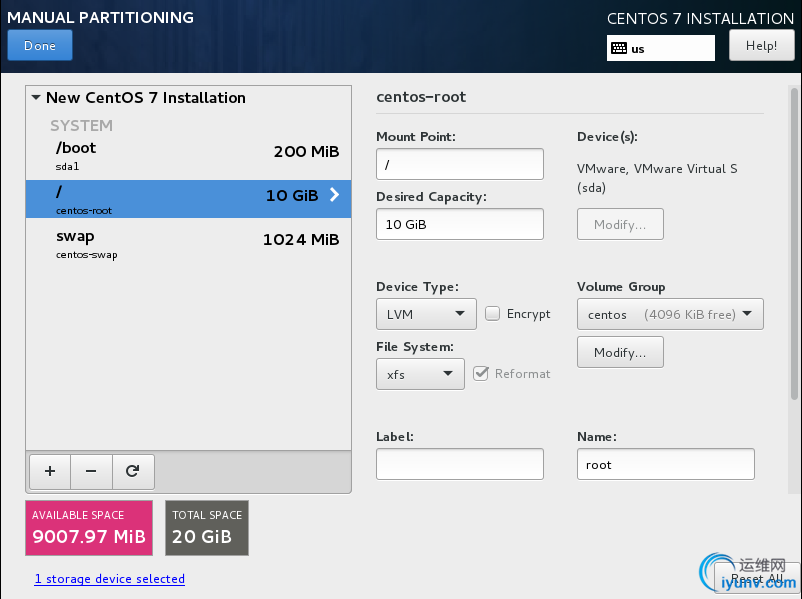Select the / centos-root partition
The width and height of the screenshot is (802, 599).
click(188, 199)
